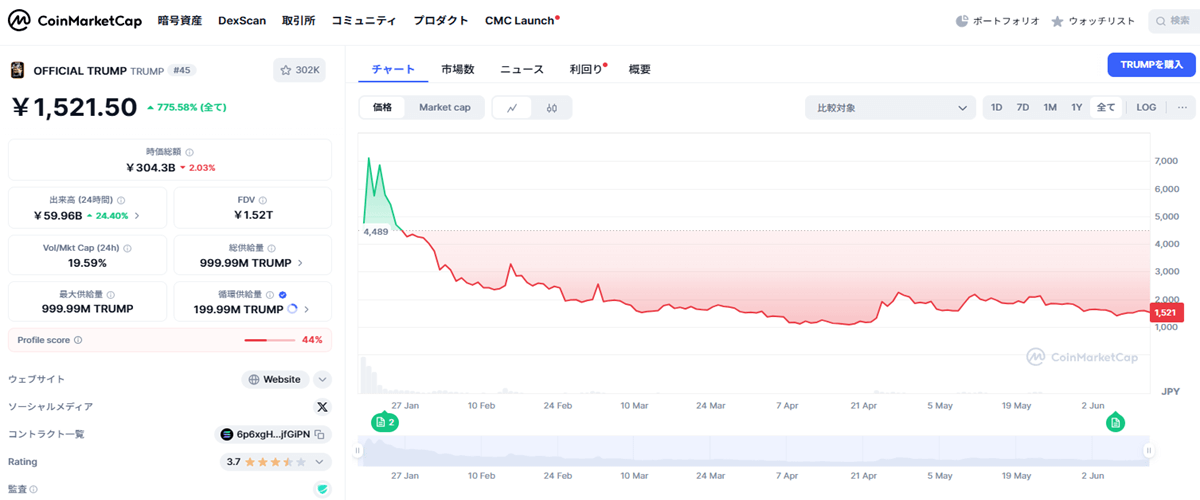
Task: Open the 比較対象 comparison dropdown
Action: click(x=890, y=107)
